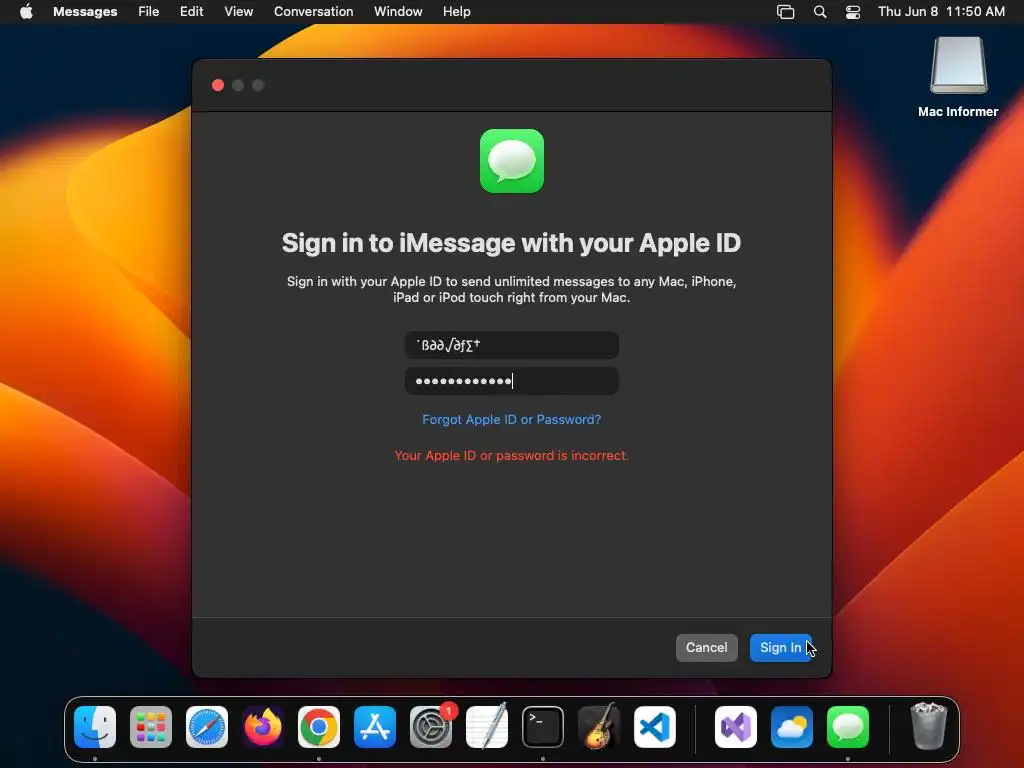Viewport: 1024px width, 768px height.
Task: Launch Safari from the dock
Action: [x=207, y=727]
